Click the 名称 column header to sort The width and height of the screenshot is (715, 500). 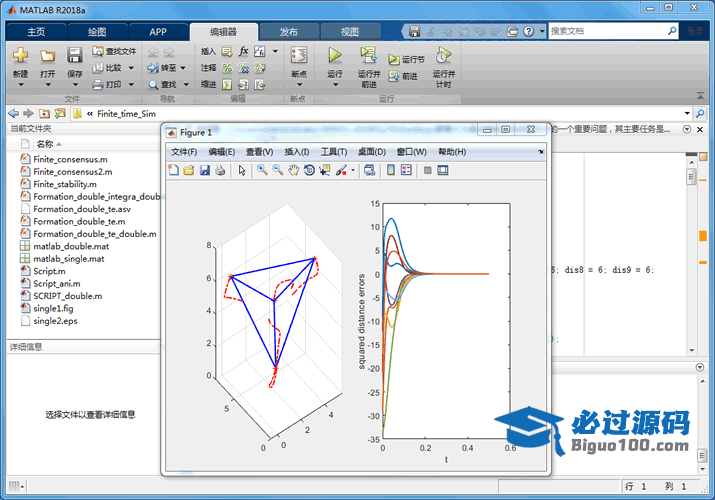(45, 144)
